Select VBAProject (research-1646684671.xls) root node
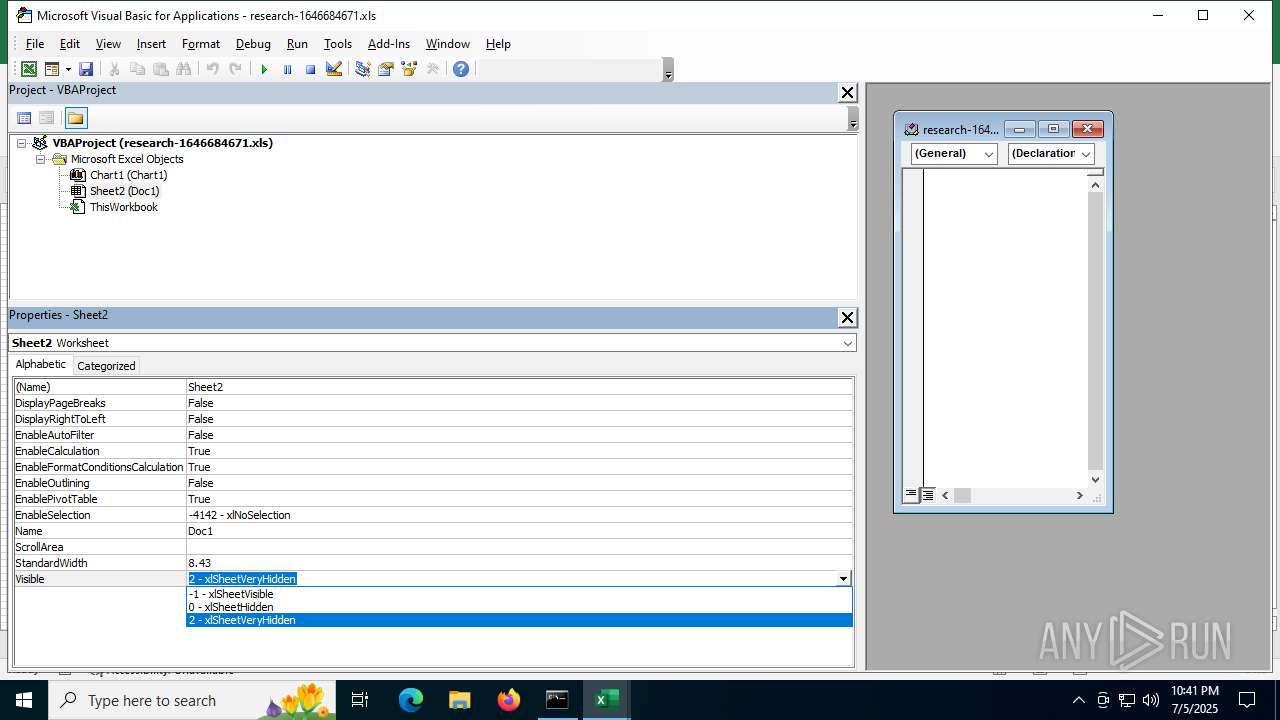The height and width of the screenshot is (720, 1280). (162, 143)
